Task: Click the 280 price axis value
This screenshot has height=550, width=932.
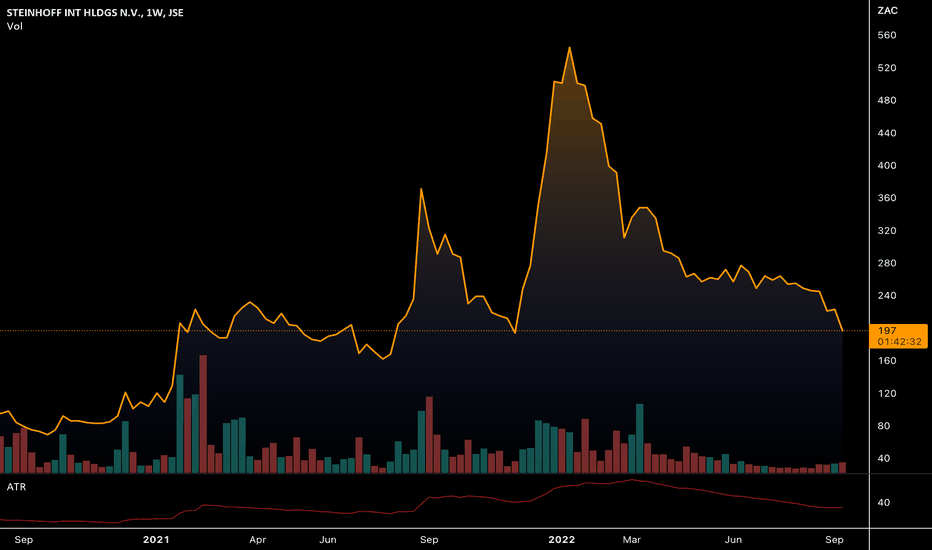Action: (887, 263)
